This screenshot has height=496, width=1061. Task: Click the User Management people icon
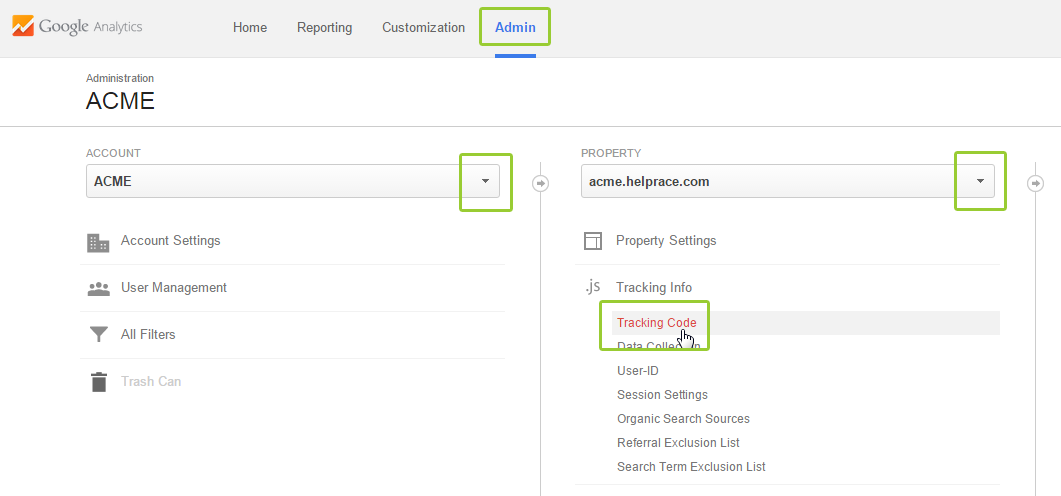98,289
